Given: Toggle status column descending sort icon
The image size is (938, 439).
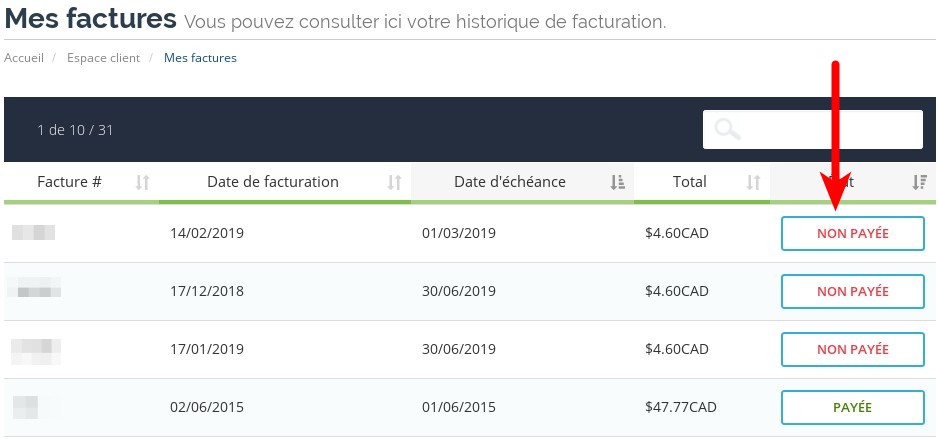Looking at the screenshot, I should [x=919, y=182].
